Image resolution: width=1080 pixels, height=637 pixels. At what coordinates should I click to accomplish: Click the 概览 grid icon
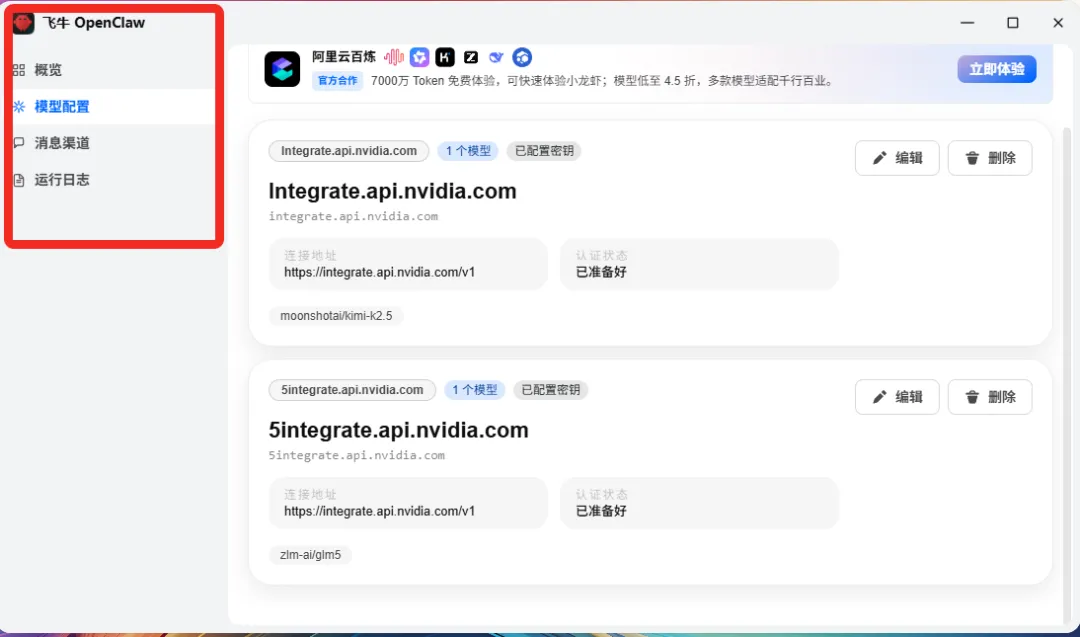click(x=19, y=70)
